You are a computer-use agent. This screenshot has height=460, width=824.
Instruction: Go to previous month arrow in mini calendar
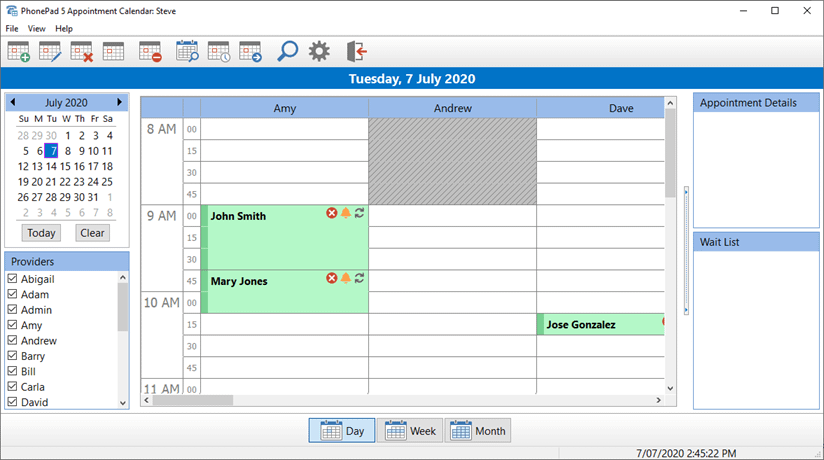click(x=13, y=102)
